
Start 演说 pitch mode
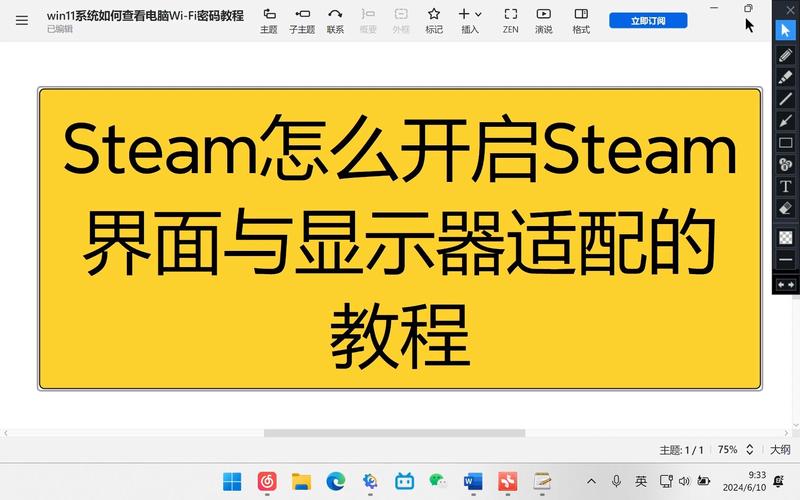[544, 21]
